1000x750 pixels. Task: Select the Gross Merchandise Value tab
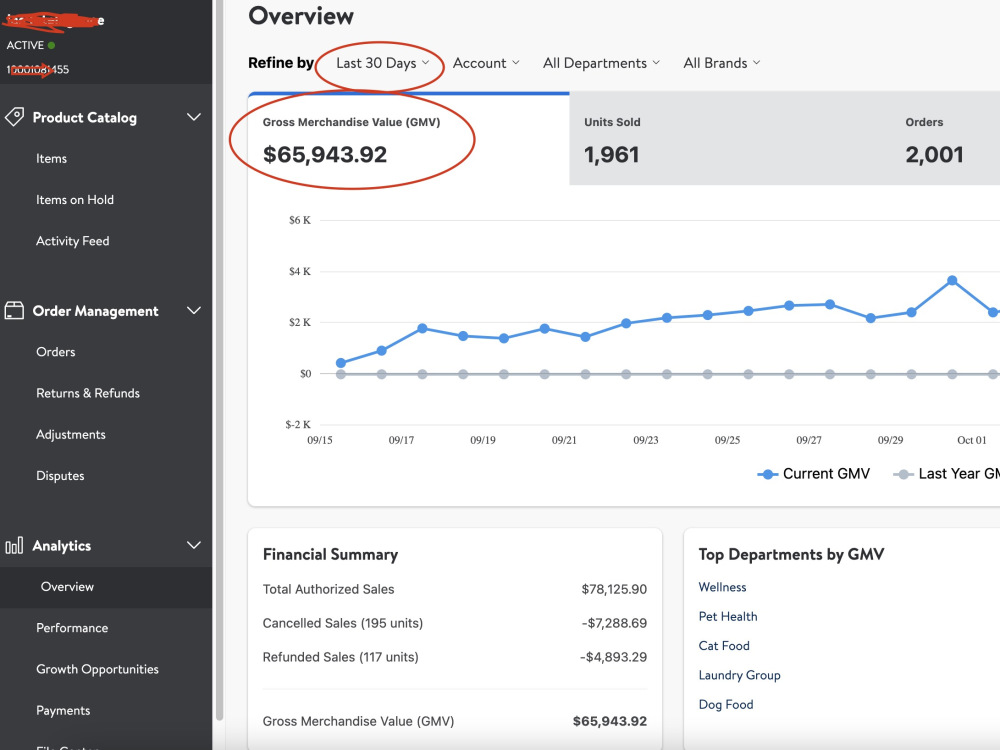pyautogui.click(x=408, y=139)
